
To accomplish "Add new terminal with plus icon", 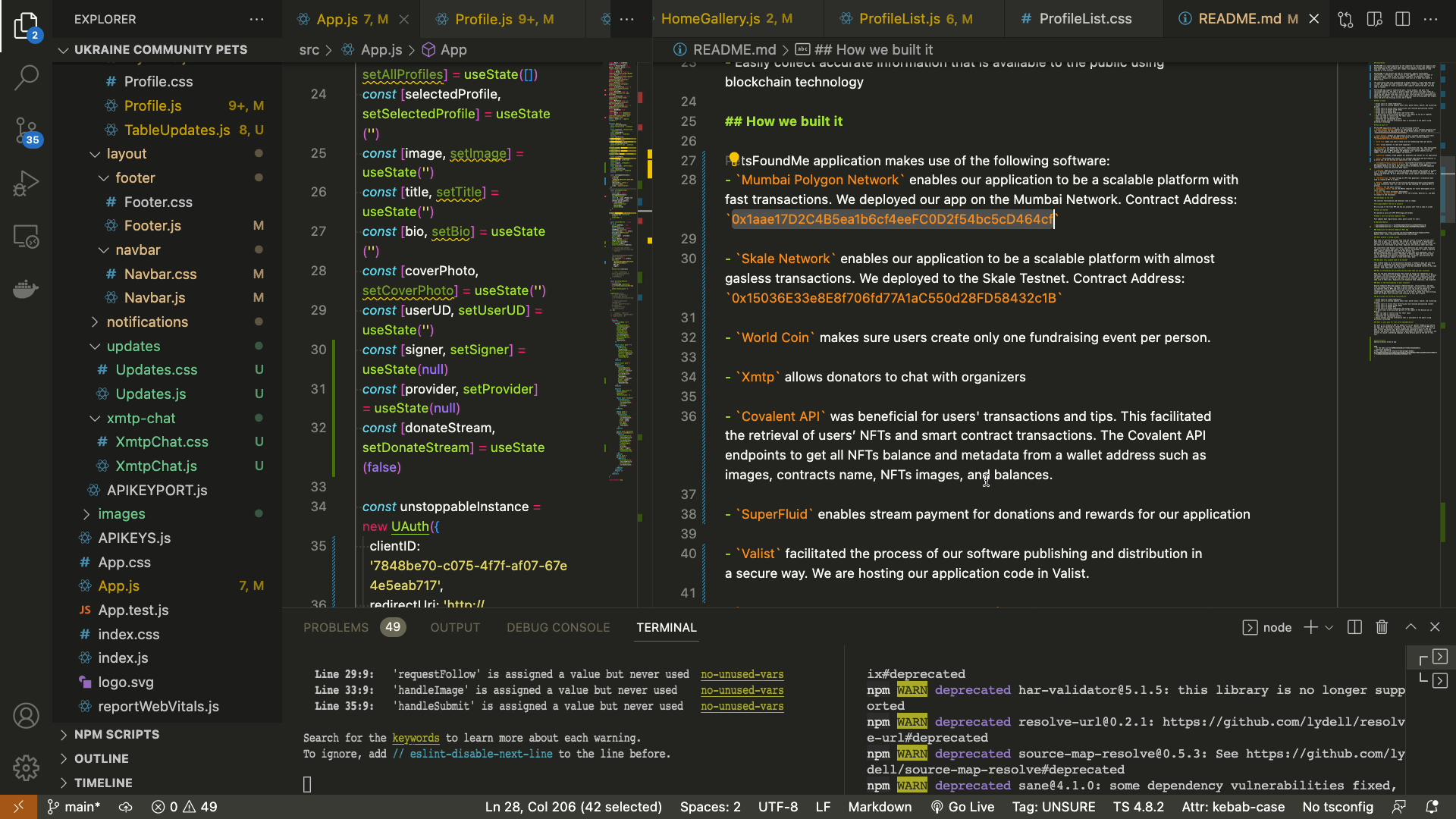I will 1310,627.
